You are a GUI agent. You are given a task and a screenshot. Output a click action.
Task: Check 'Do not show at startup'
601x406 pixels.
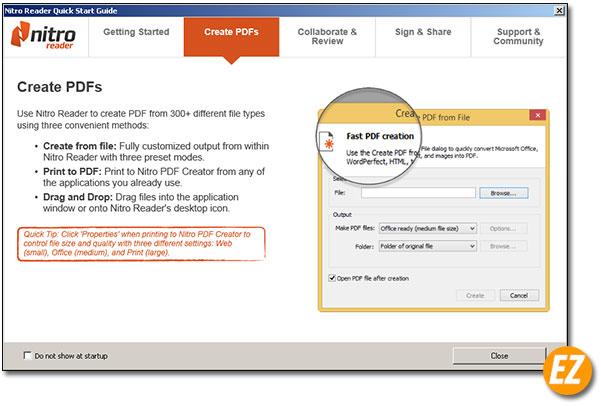pyautogui.click(x=27, y=355)
